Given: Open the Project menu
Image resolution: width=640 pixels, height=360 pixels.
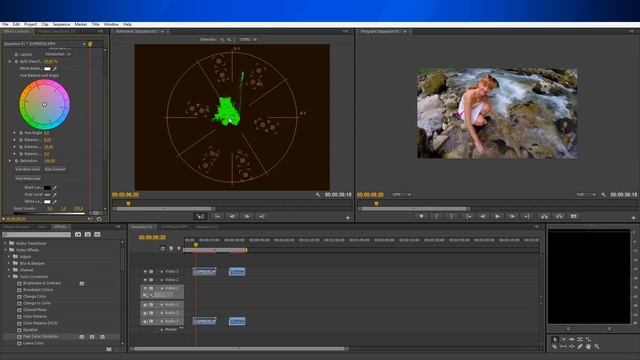Looking at the screenshot, I should tap(30, 24).
